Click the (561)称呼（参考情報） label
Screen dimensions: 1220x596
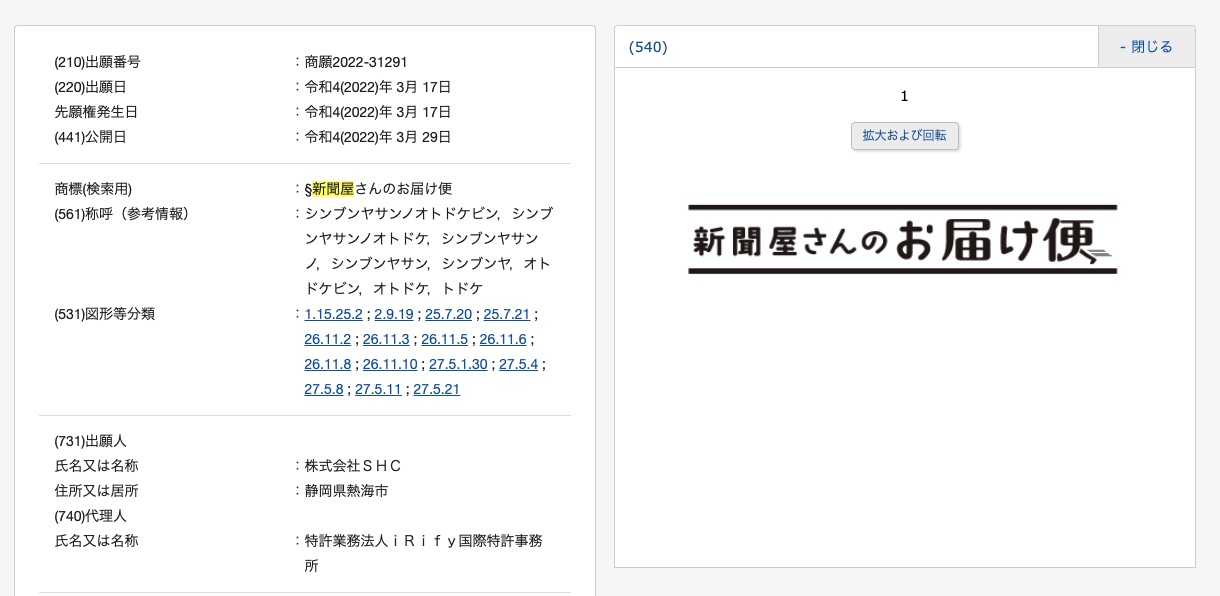click(x=122, y=214)
